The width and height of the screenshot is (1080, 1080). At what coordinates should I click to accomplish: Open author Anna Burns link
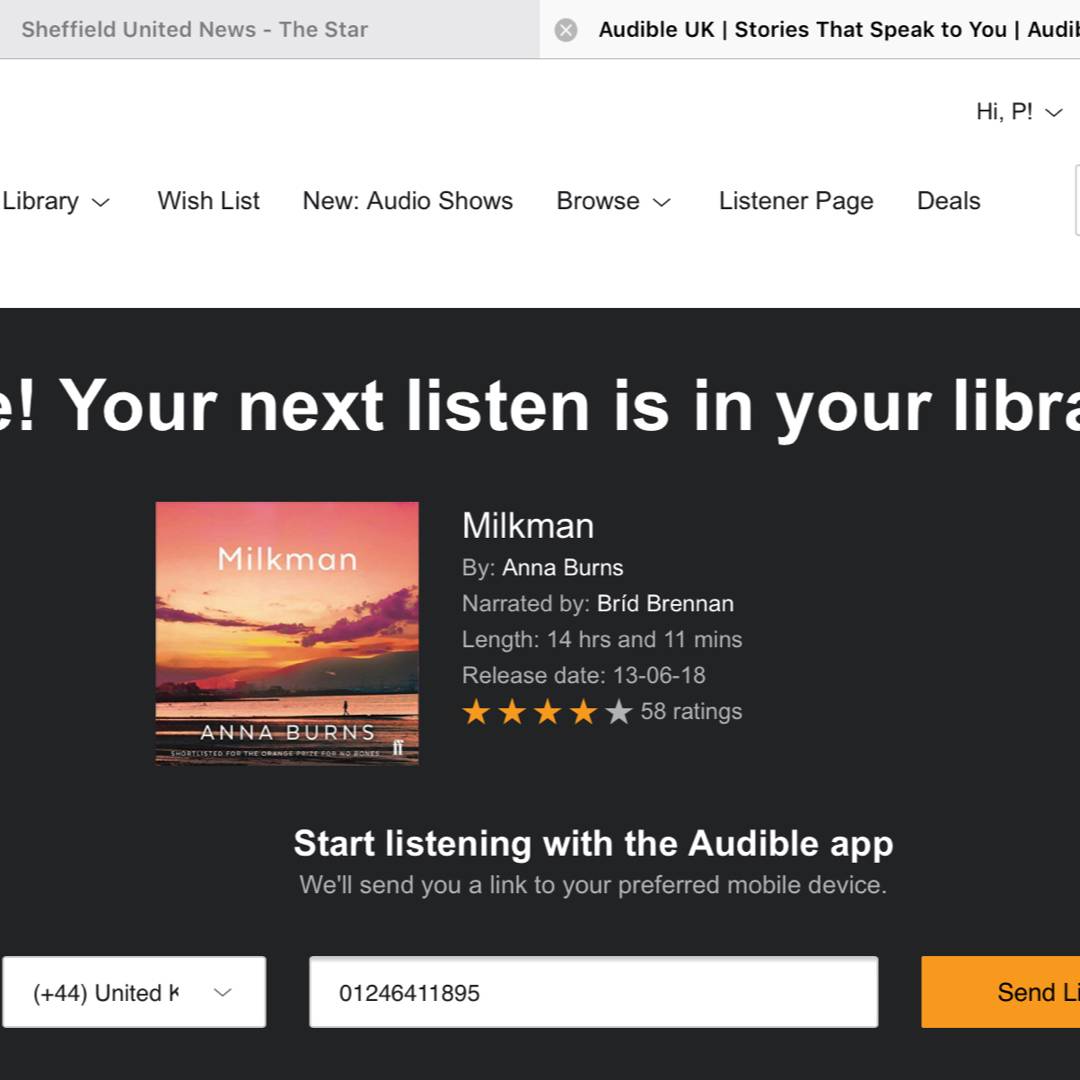pyautogui.click(x=562, y=568)
